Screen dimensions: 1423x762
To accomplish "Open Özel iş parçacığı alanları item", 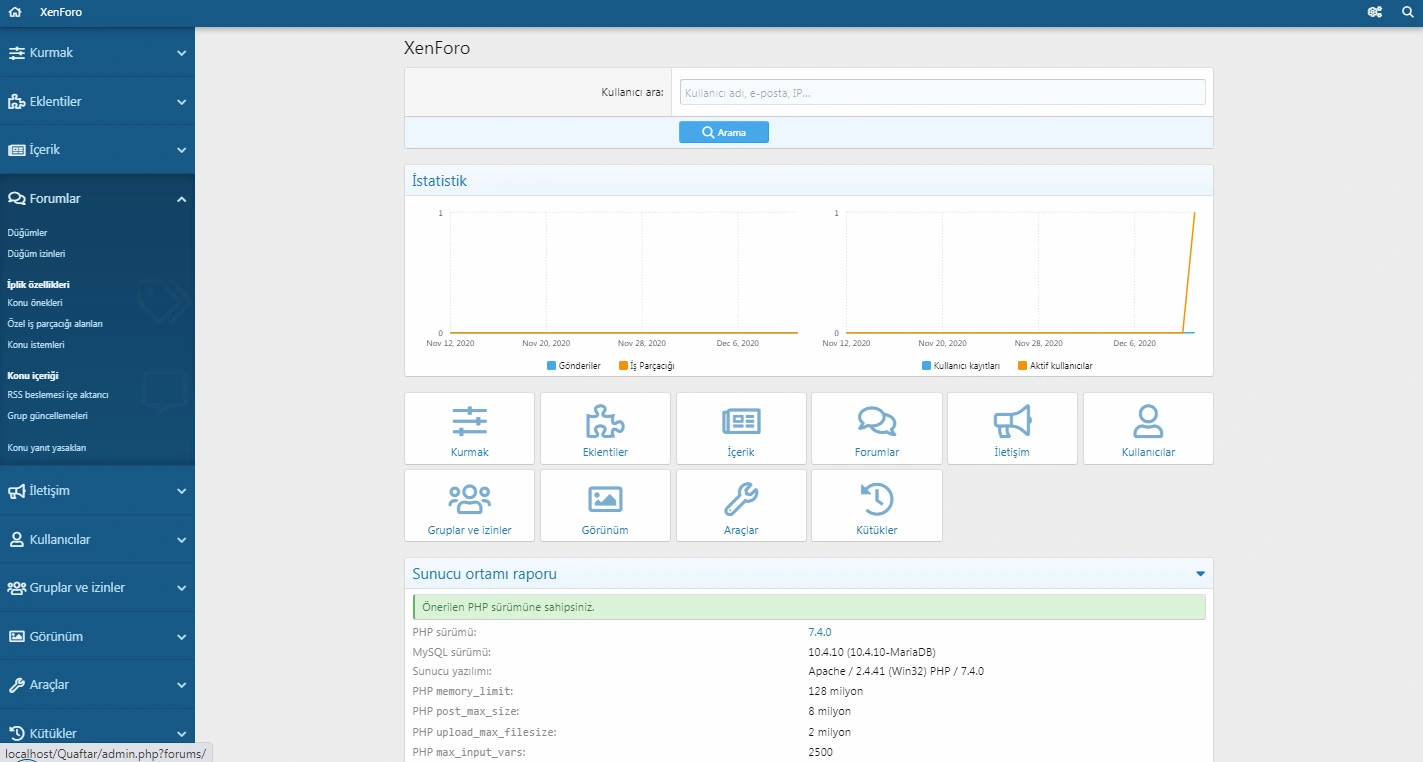I will (55, 324).
